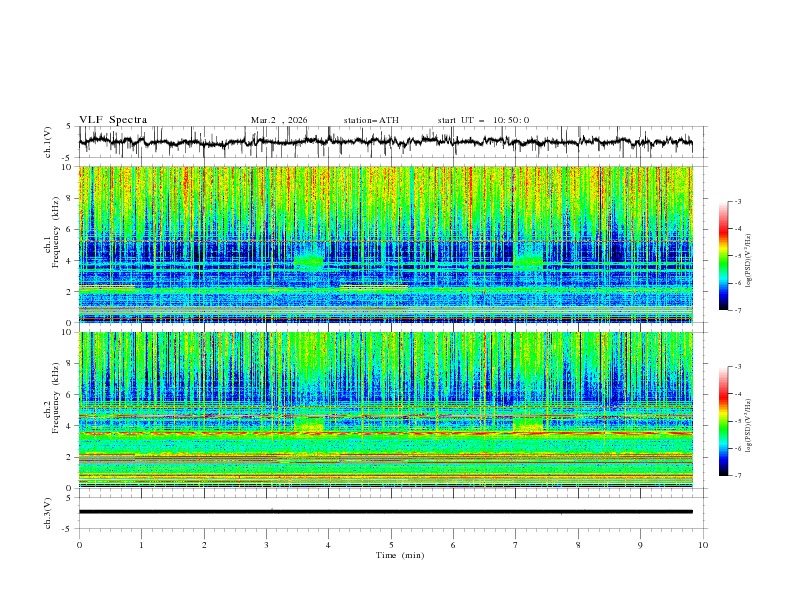Click time axis tick "3"
The height and width of the screenshot is (612, 792).
click(x=266, y=545)
